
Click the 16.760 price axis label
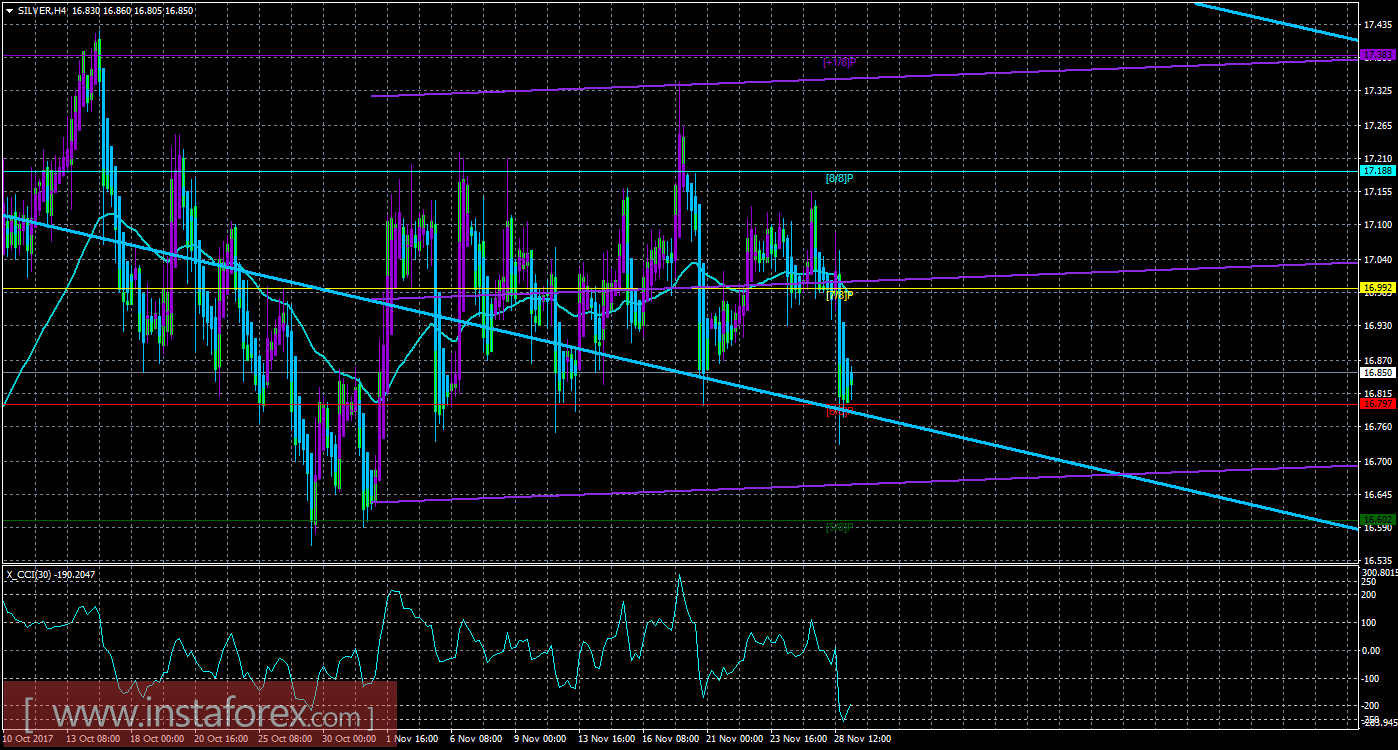coord(1377,427)
